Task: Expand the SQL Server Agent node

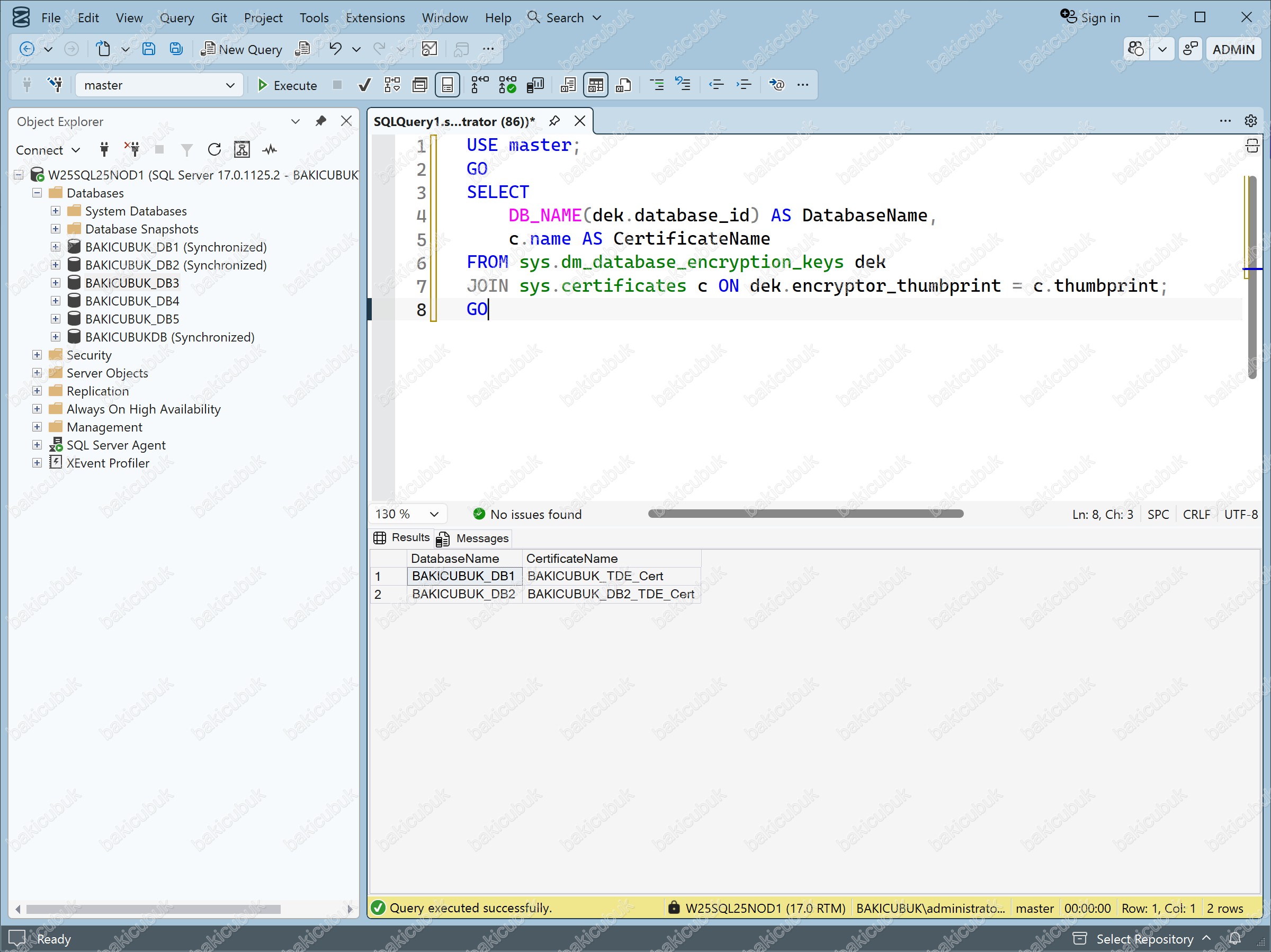Action: pyautogui.click(x=38, y=445)
